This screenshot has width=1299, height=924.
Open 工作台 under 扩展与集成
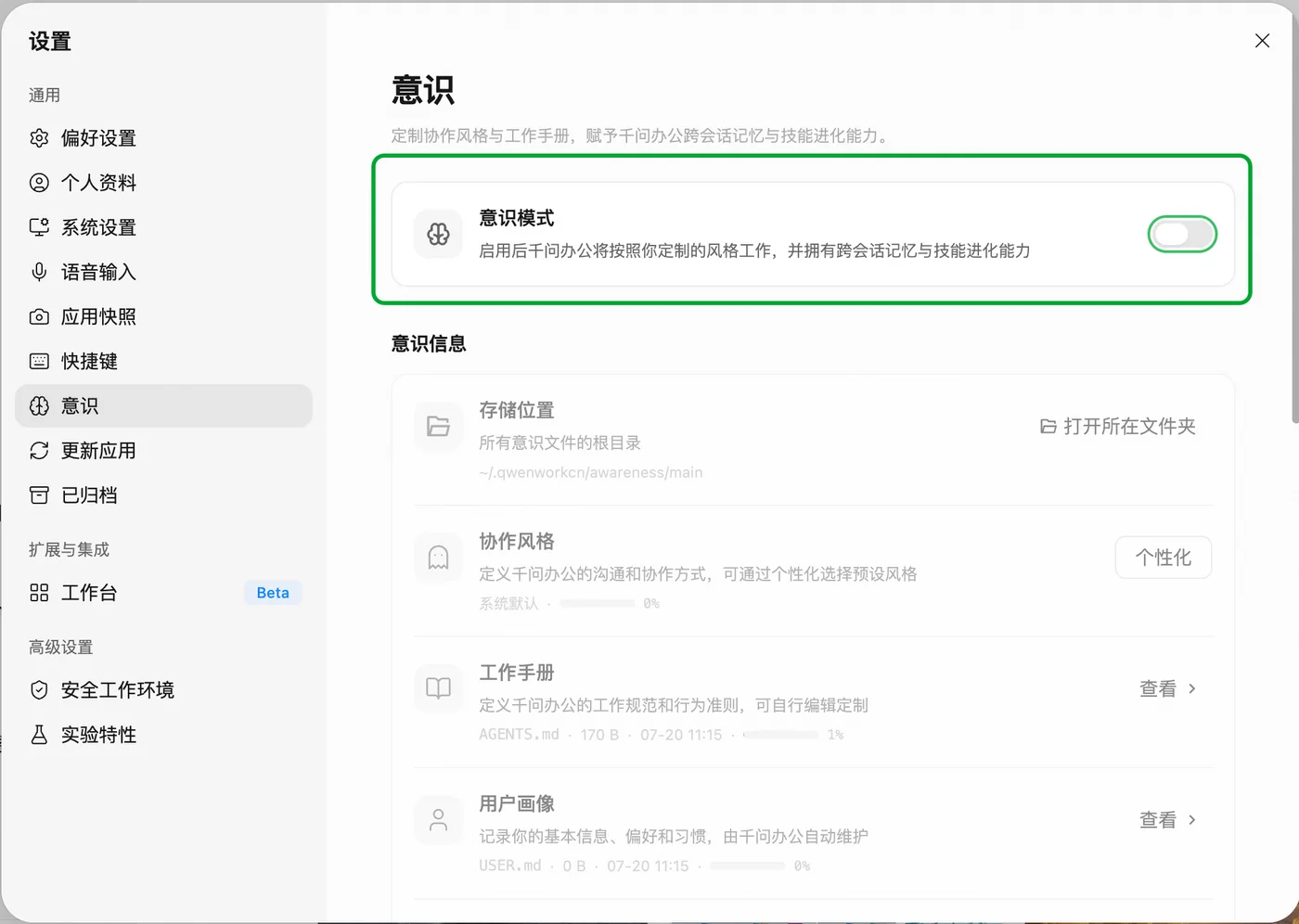[163, 593]
